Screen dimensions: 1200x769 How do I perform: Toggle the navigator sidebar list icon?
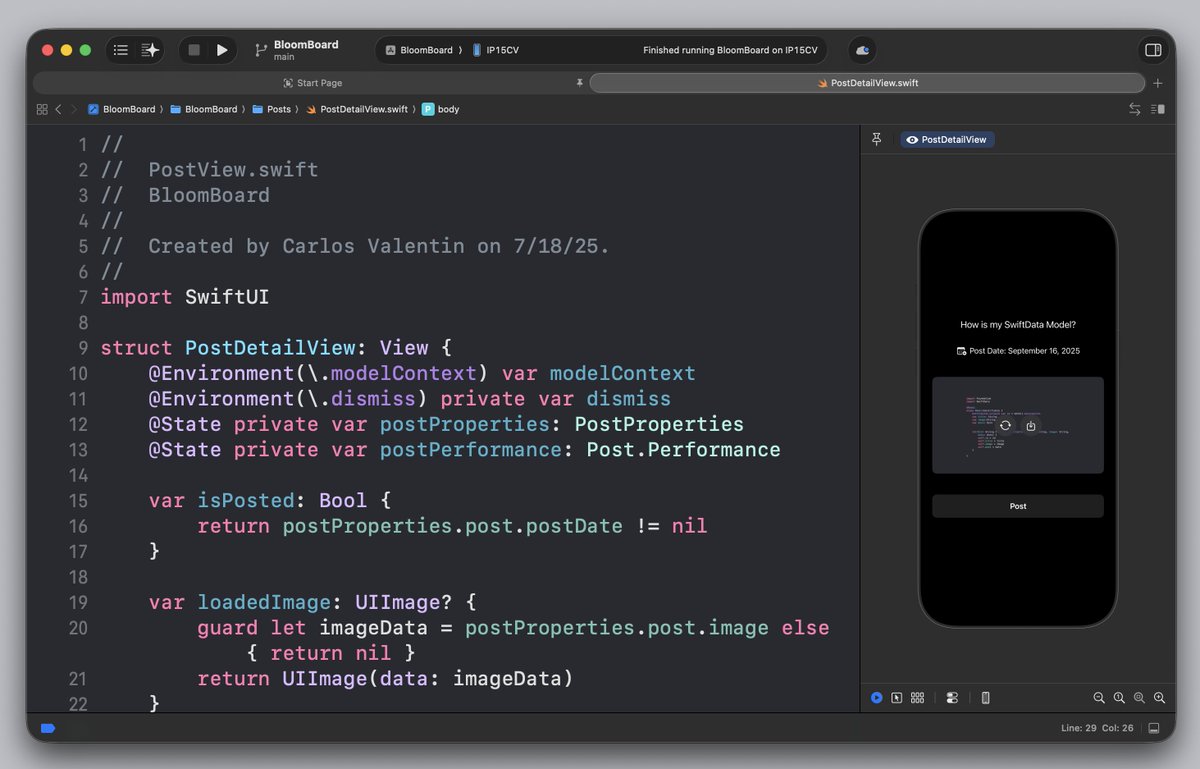(121, 50)
